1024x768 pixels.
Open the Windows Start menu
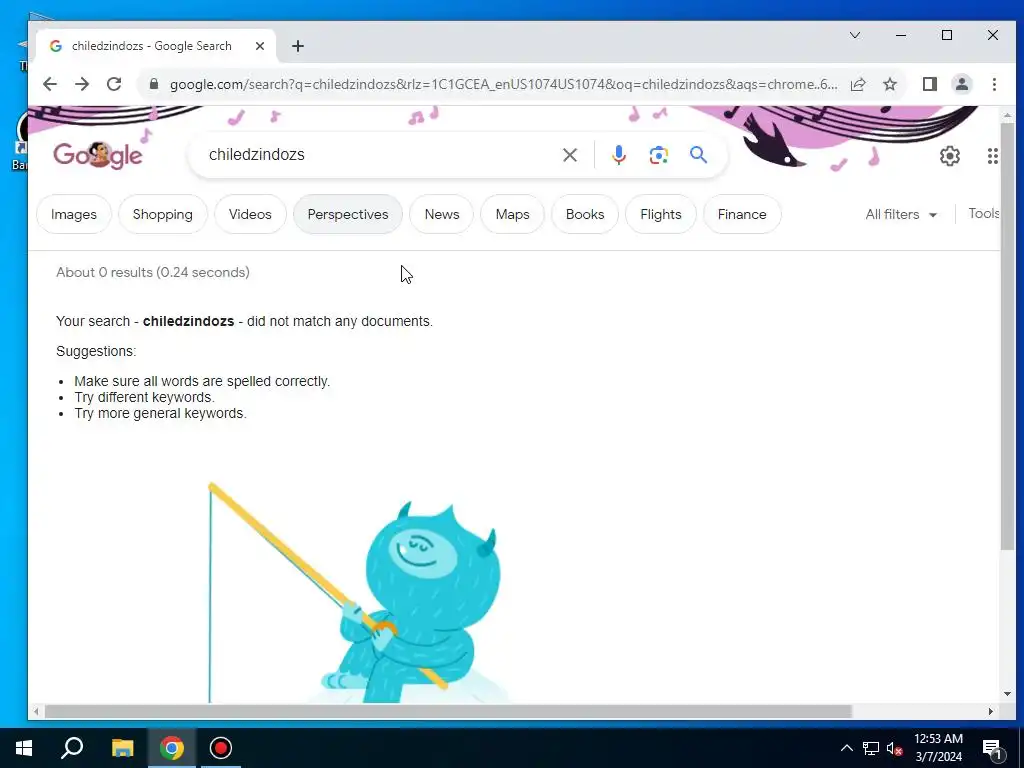click(24, 748)
